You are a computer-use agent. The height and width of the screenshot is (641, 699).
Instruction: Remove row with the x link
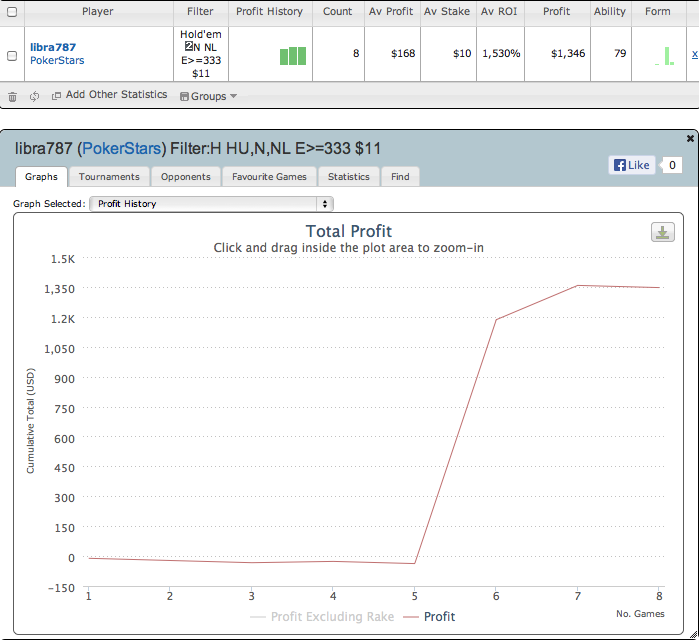click(x=694, y=54)
